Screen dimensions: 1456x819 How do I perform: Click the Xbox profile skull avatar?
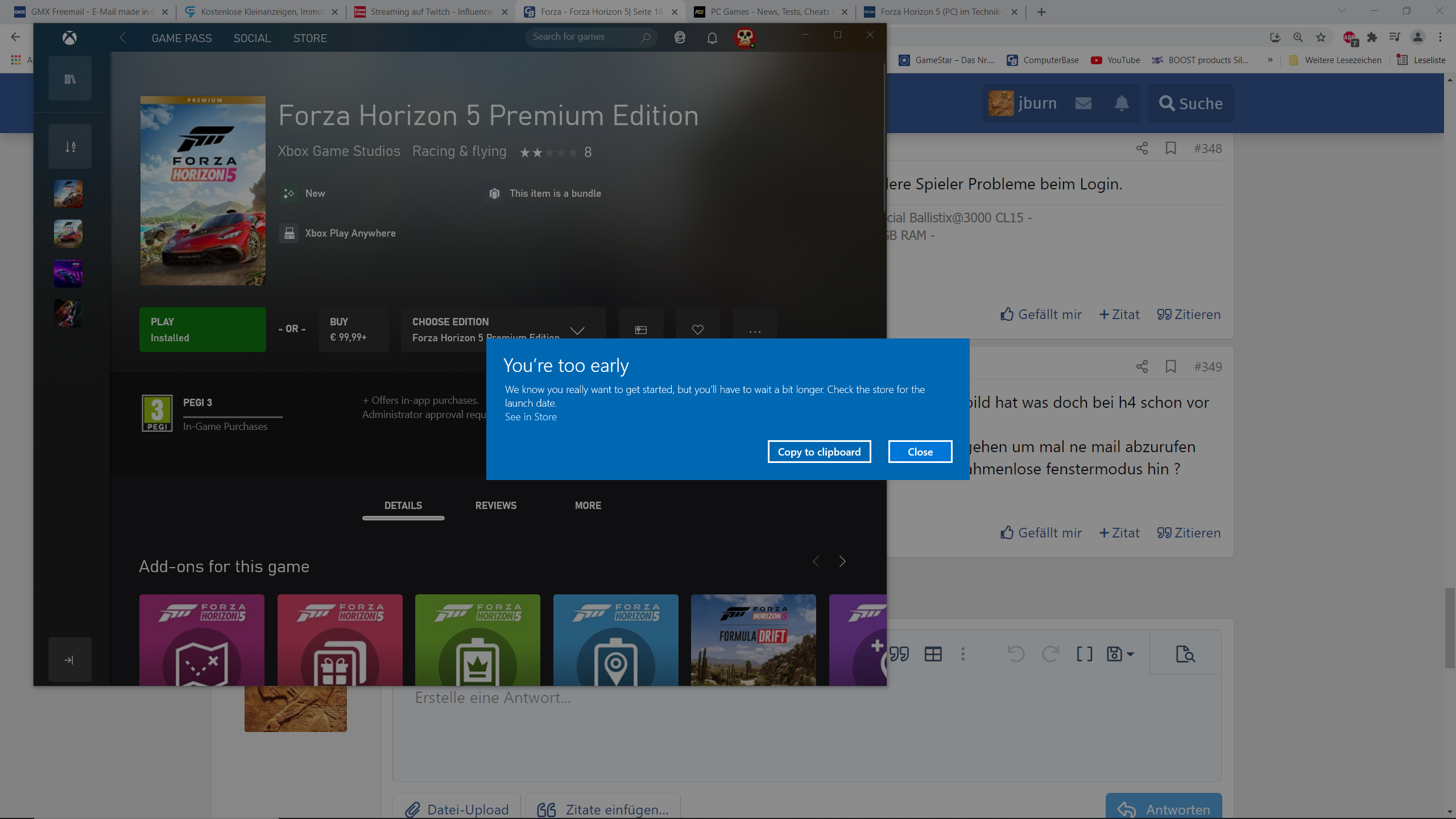pyautogui.click(x=744, y=38)
